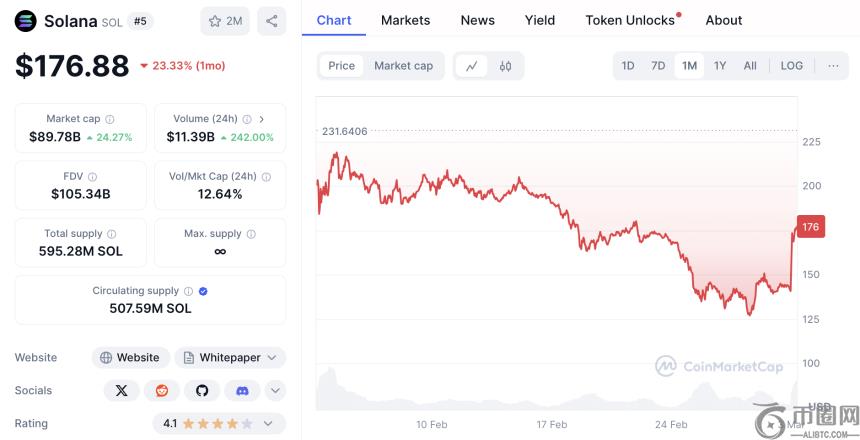Open Solana's Reddit social link

pyautogui.click(x=162, y=391)
